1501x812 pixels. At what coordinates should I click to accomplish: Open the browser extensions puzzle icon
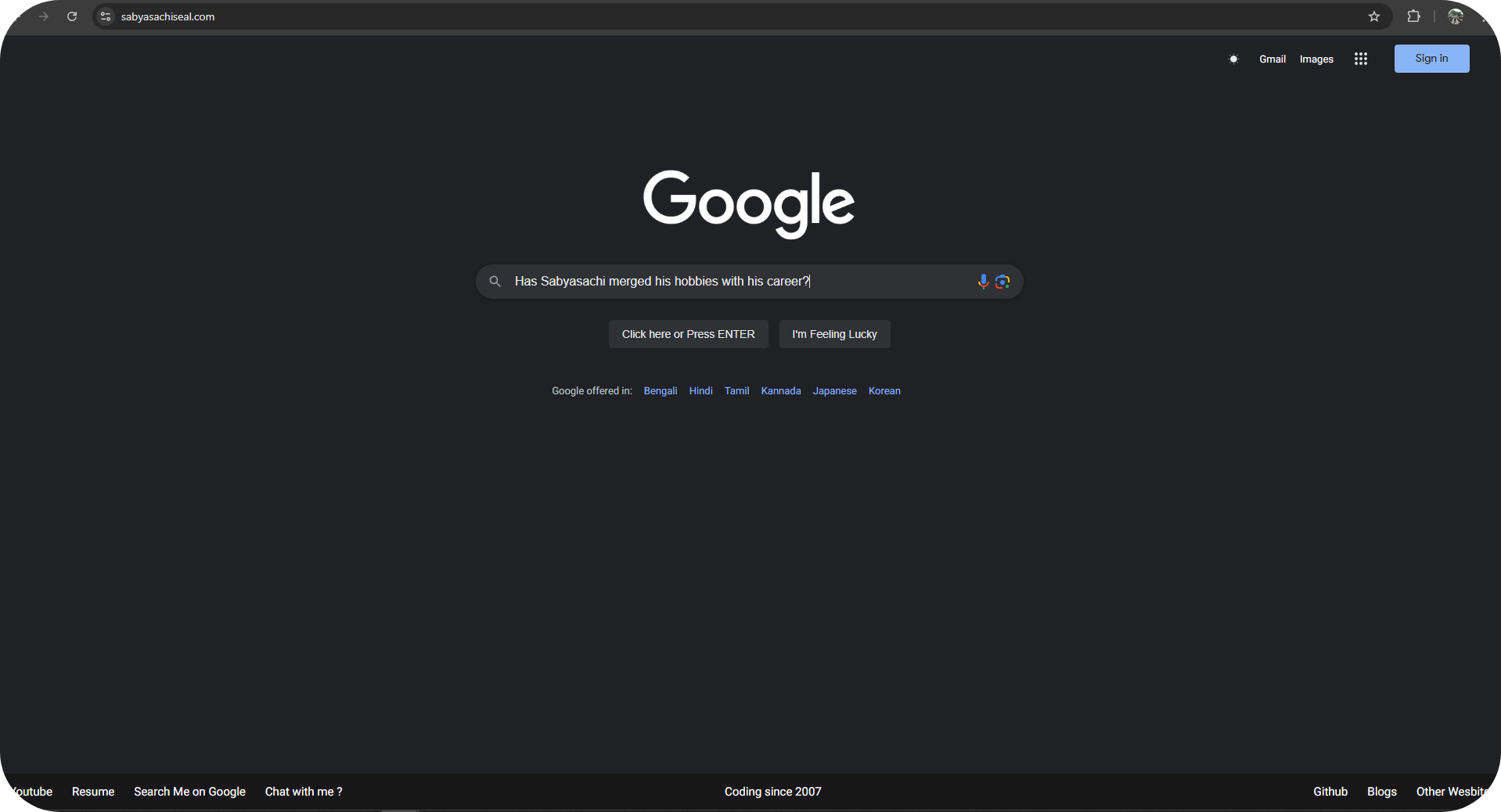(x=1413, y=16)
